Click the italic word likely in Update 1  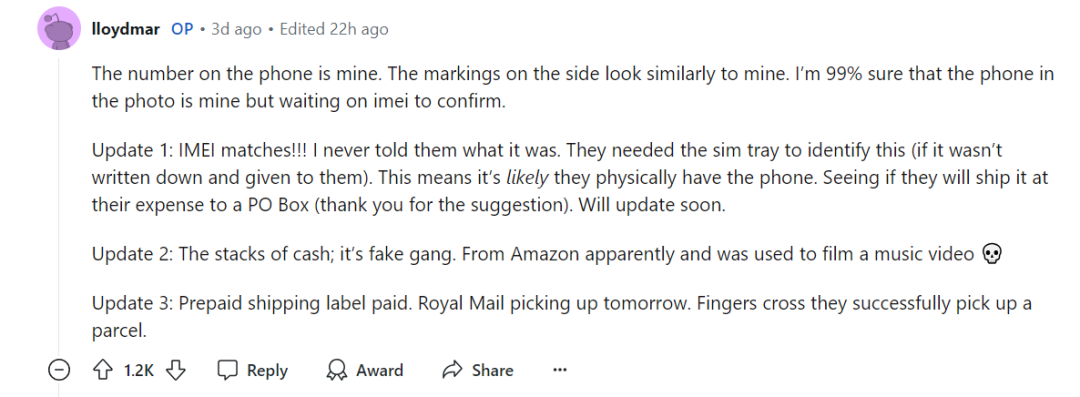point(527,178)
